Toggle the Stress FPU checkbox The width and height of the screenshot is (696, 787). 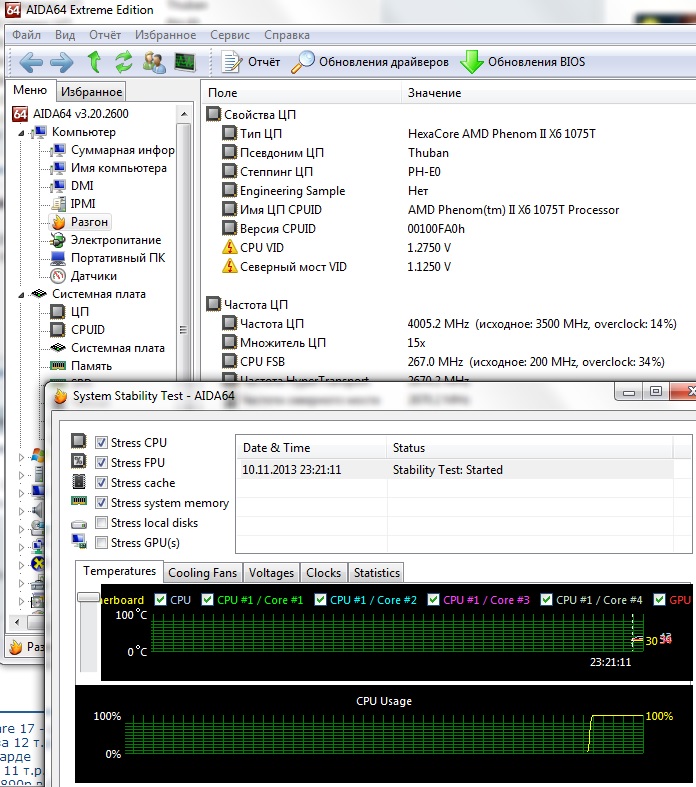[x=101, y=462]
